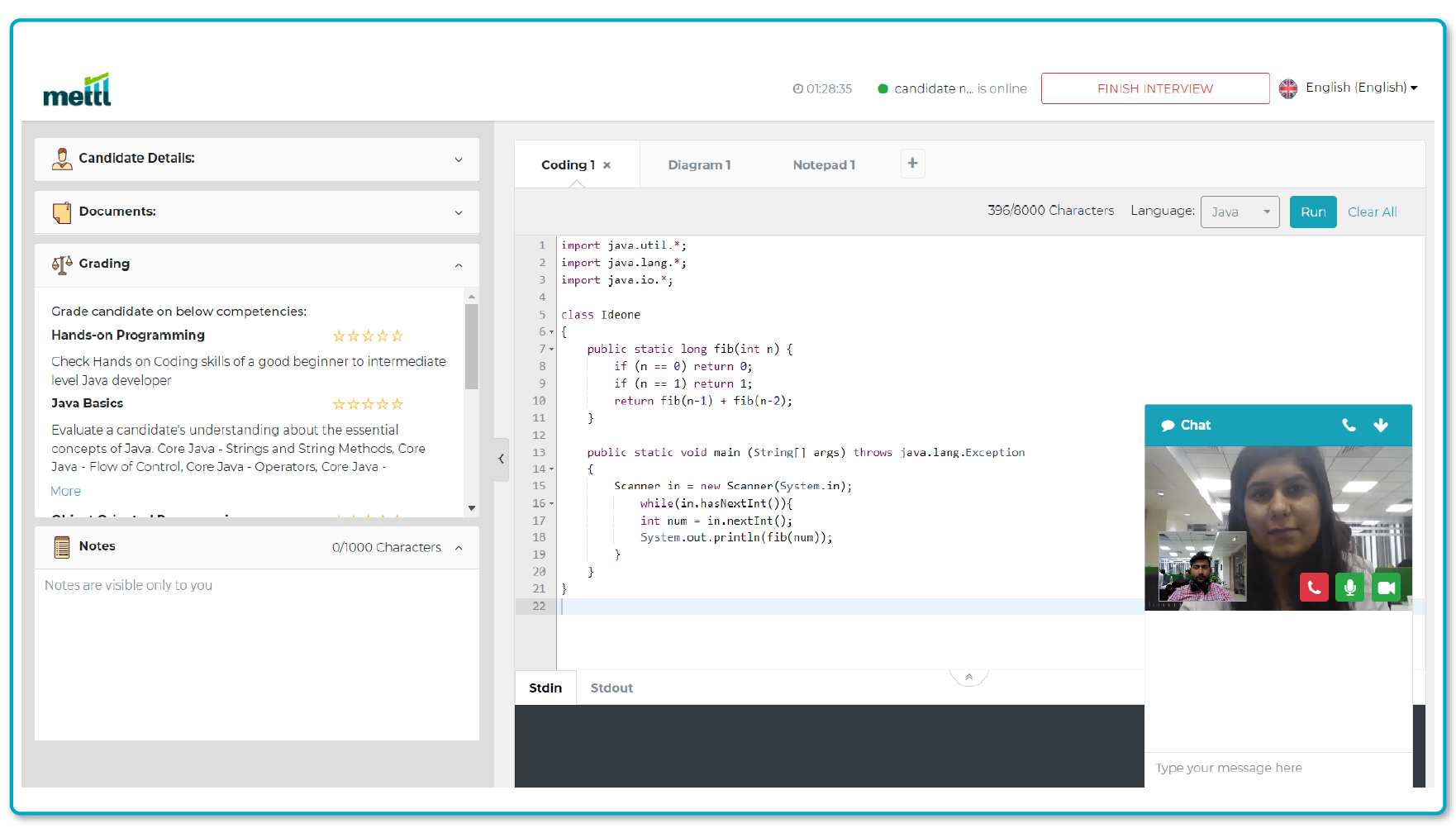
Task: Click the 'System.out.println(fib(num));' line
Action: pos(736,538)
